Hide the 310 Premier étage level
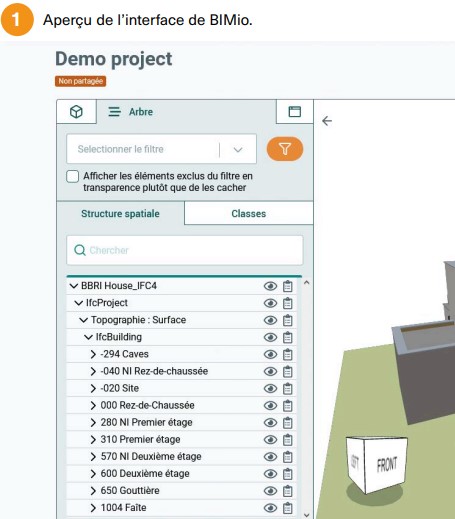This screenshot has height=519, width=455. click(270, 440)
